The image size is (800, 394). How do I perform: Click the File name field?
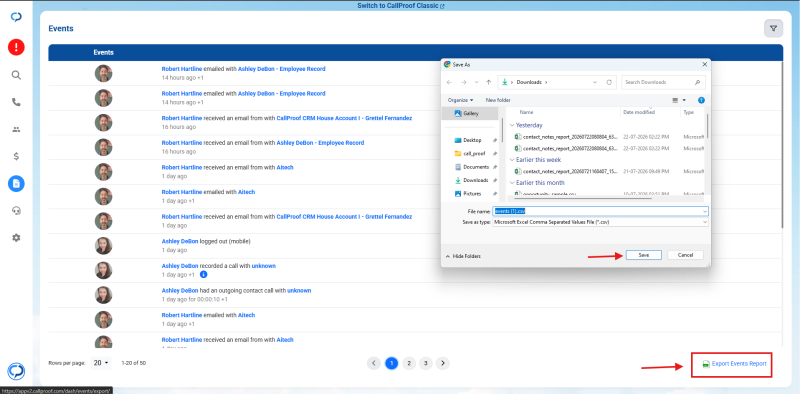[601, 211]
